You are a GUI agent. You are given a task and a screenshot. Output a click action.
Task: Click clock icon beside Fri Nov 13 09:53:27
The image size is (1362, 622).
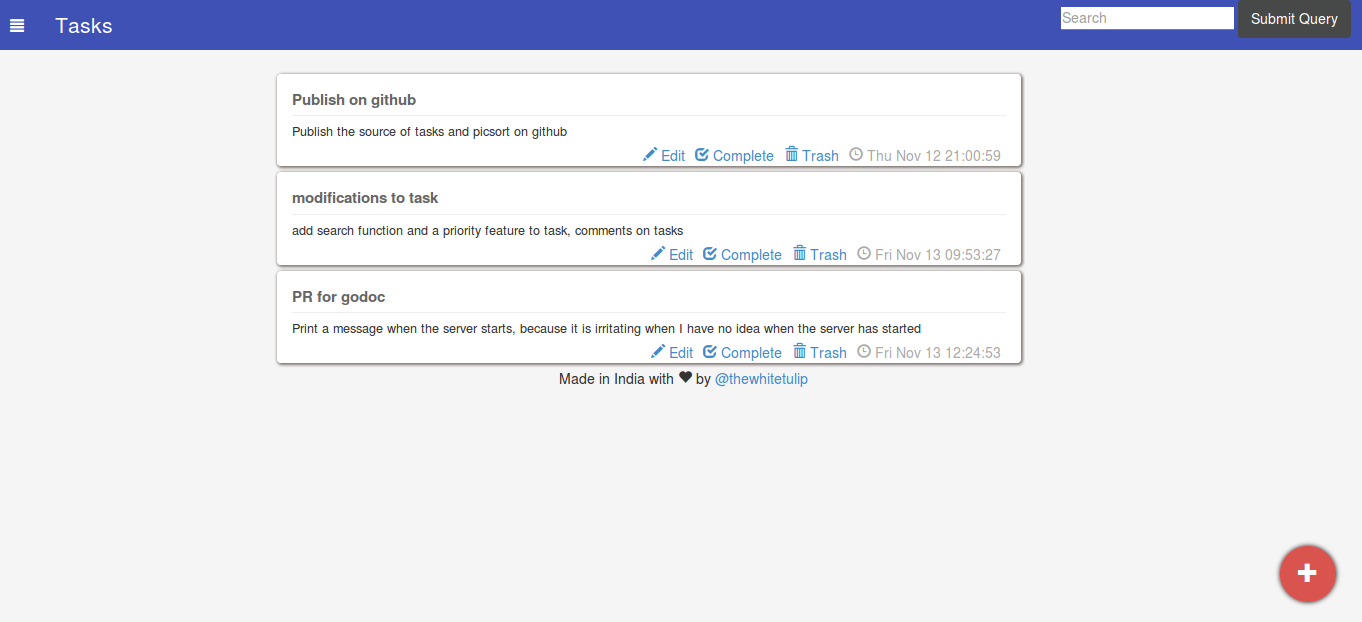tap(864, 253)
